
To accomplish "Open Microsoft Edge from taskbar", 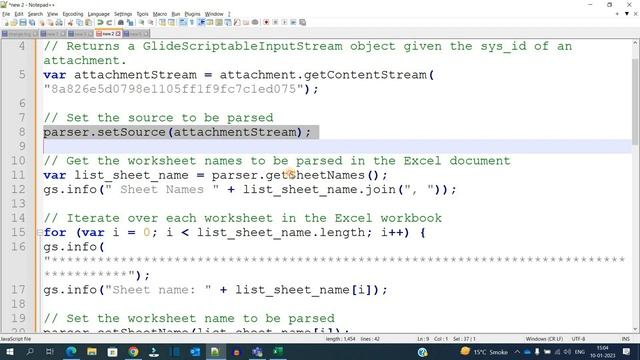I will point(71,351).
